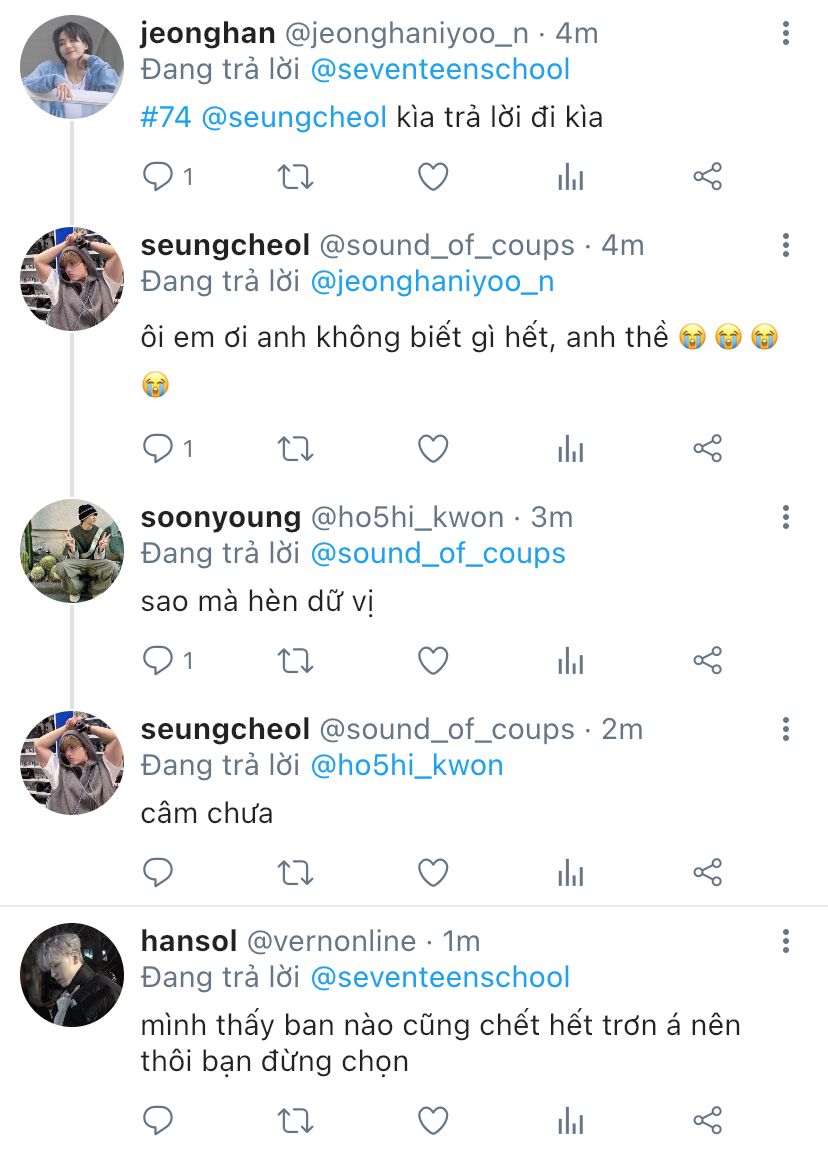
Task: View analytics for "câm chưa" tweet
Action: 570,873
